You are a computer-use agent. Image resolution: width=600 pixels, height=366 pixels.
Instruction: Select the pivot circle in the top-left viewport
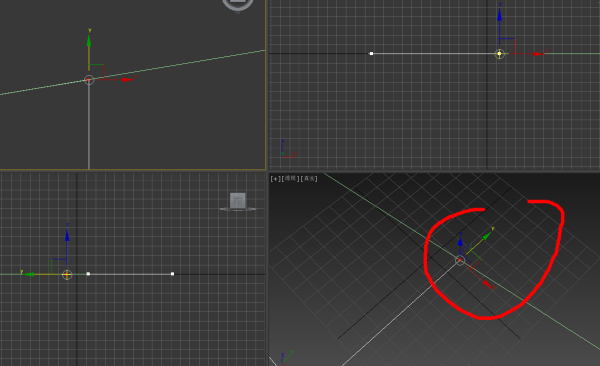[89, 80]
